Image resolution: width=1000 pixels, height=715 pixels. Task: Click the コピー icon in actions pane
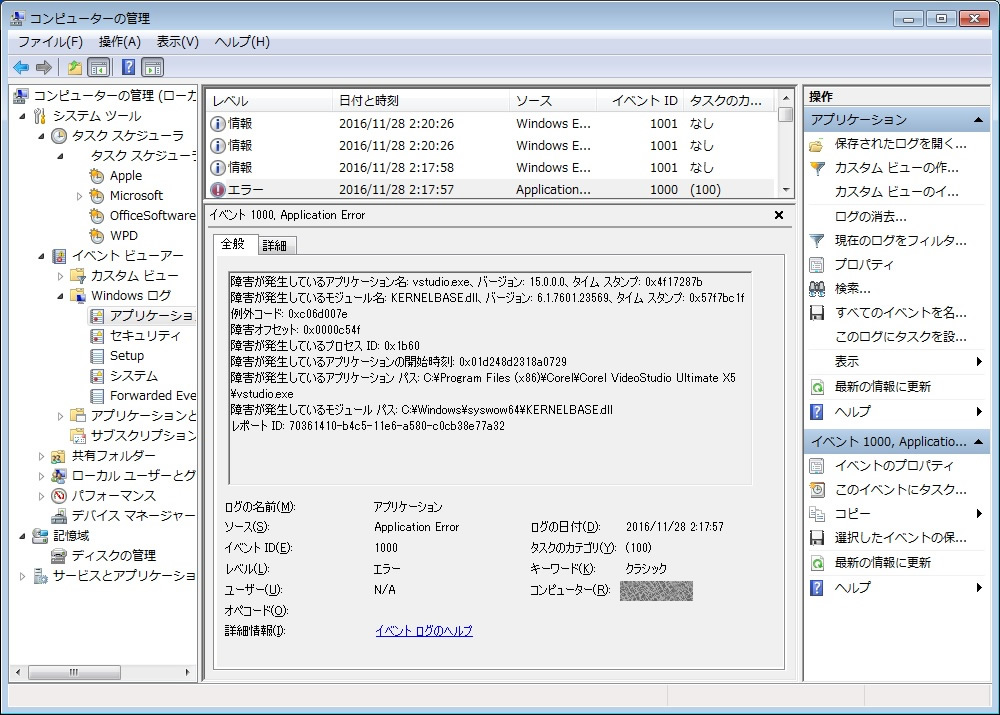pyautogui.click(x=816, y=514)
